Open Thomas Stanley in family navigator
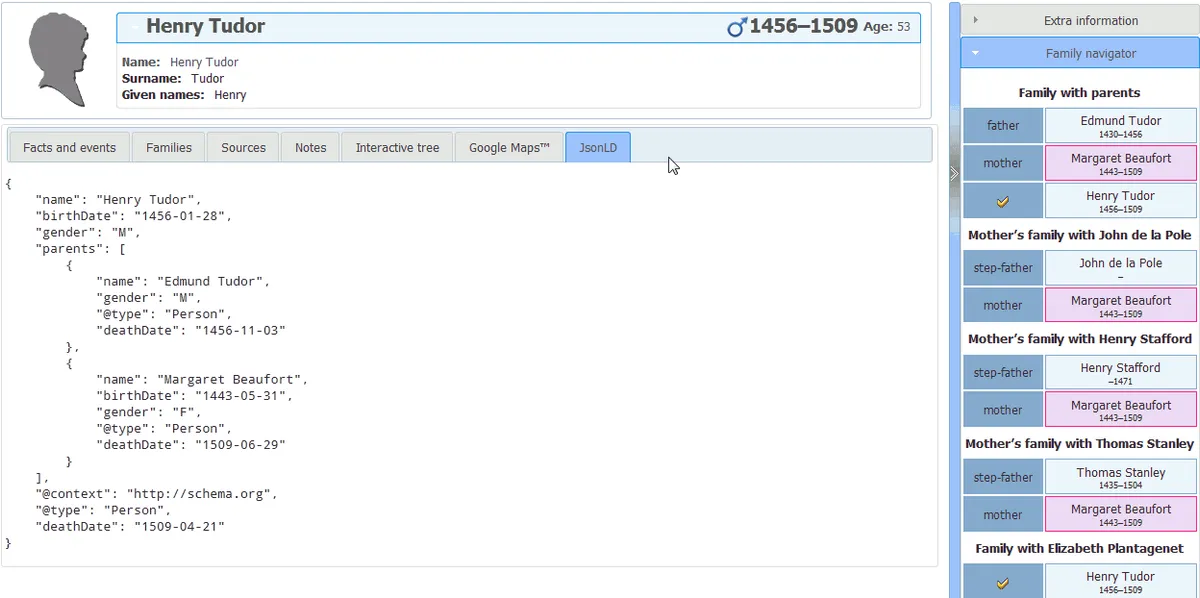Screen dimensions: 1200x598 click(x=1120, y=473)
